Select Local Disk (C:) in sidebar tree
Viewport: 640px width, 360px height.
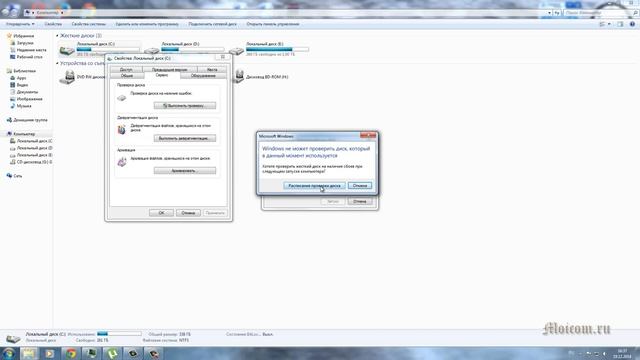coord(34,141)
